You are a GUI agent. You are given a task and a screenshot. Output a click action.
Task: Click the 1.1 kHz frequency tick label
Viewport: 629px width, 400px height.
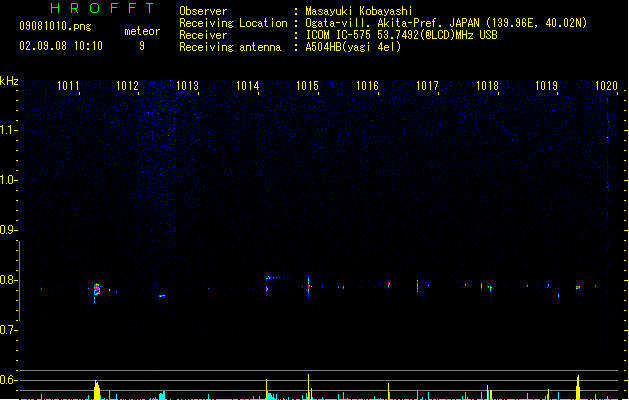pos(8,130)
